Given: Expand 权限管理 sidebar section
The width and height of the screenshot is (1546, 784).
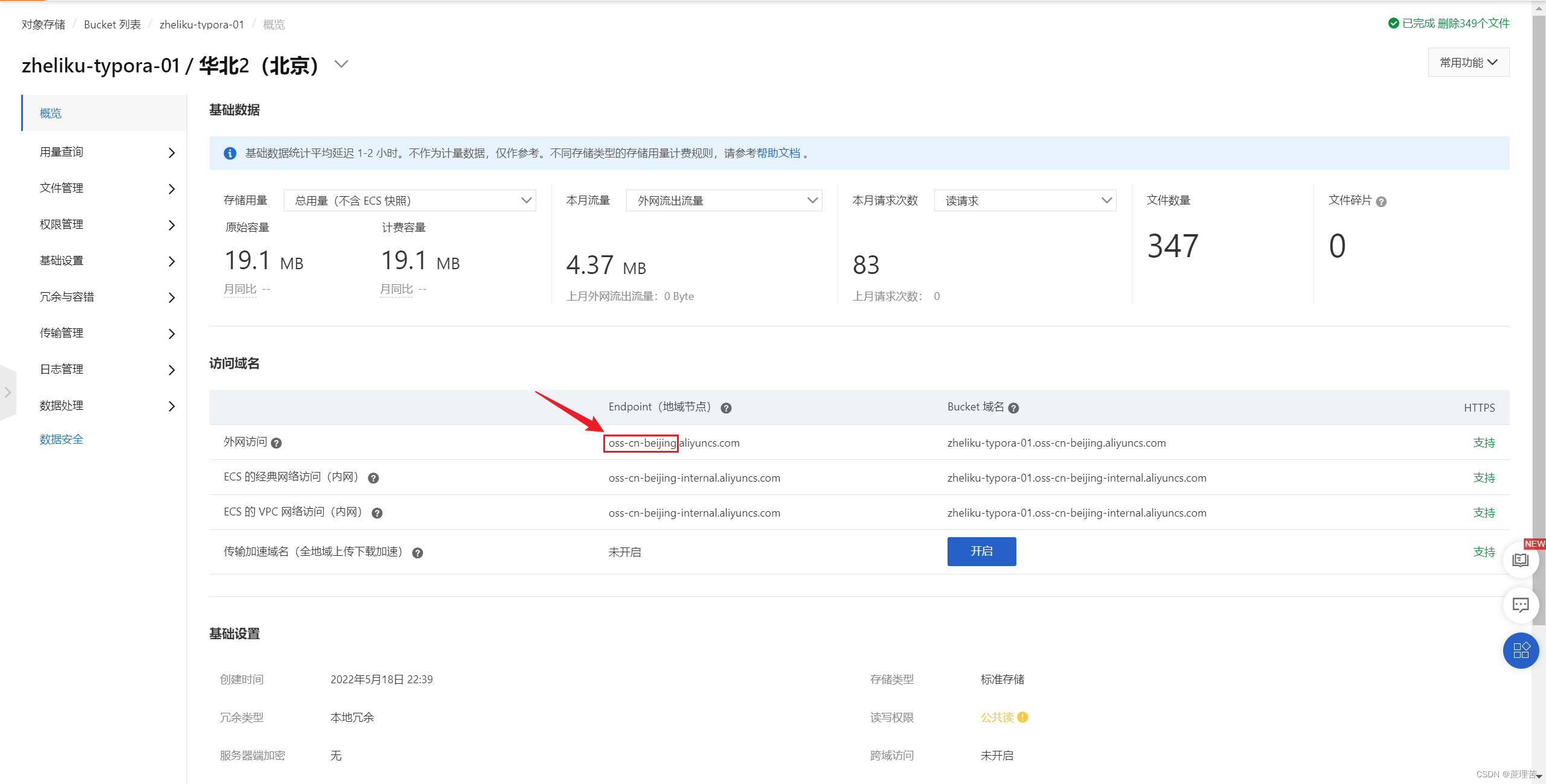Looking at the screenshot, I should [x=104, y=225].
